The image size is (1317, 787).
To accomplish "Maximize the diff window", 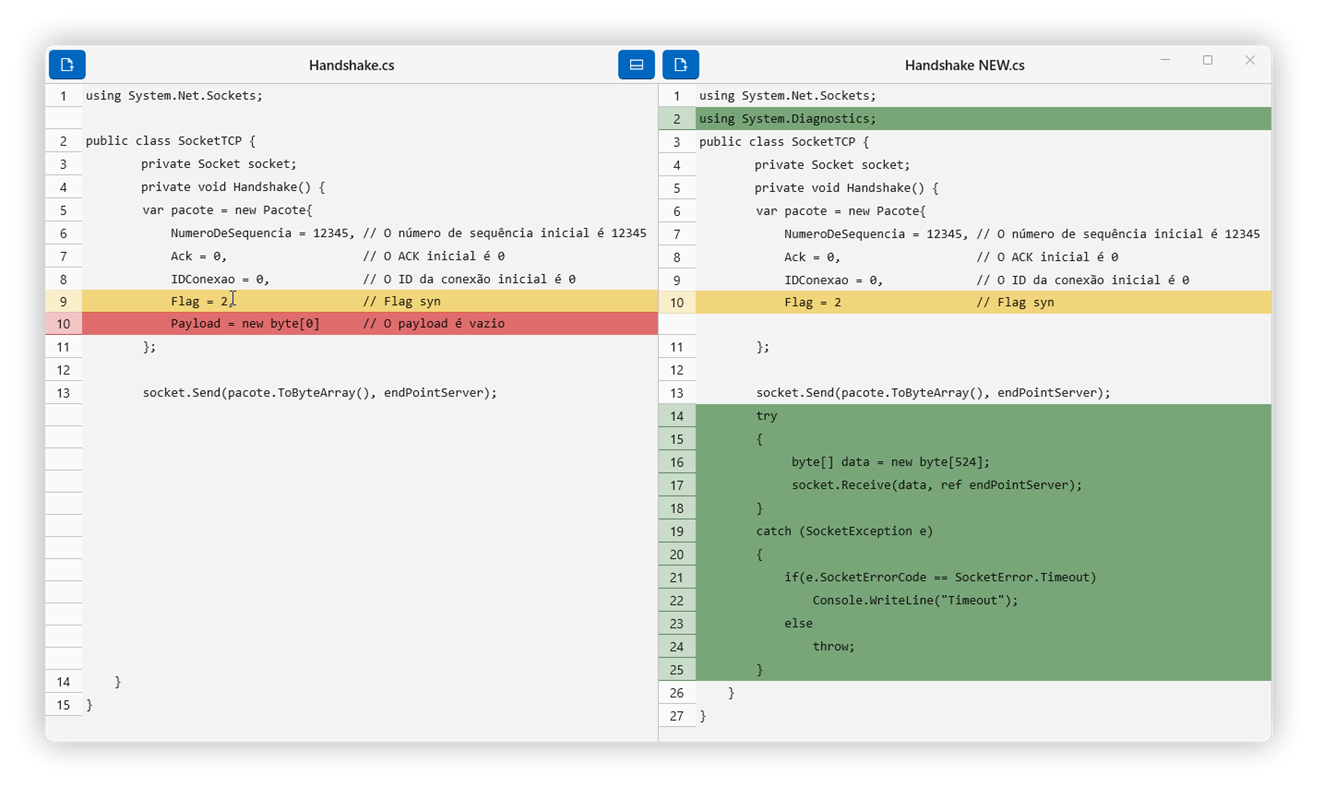I will 1207,61.
